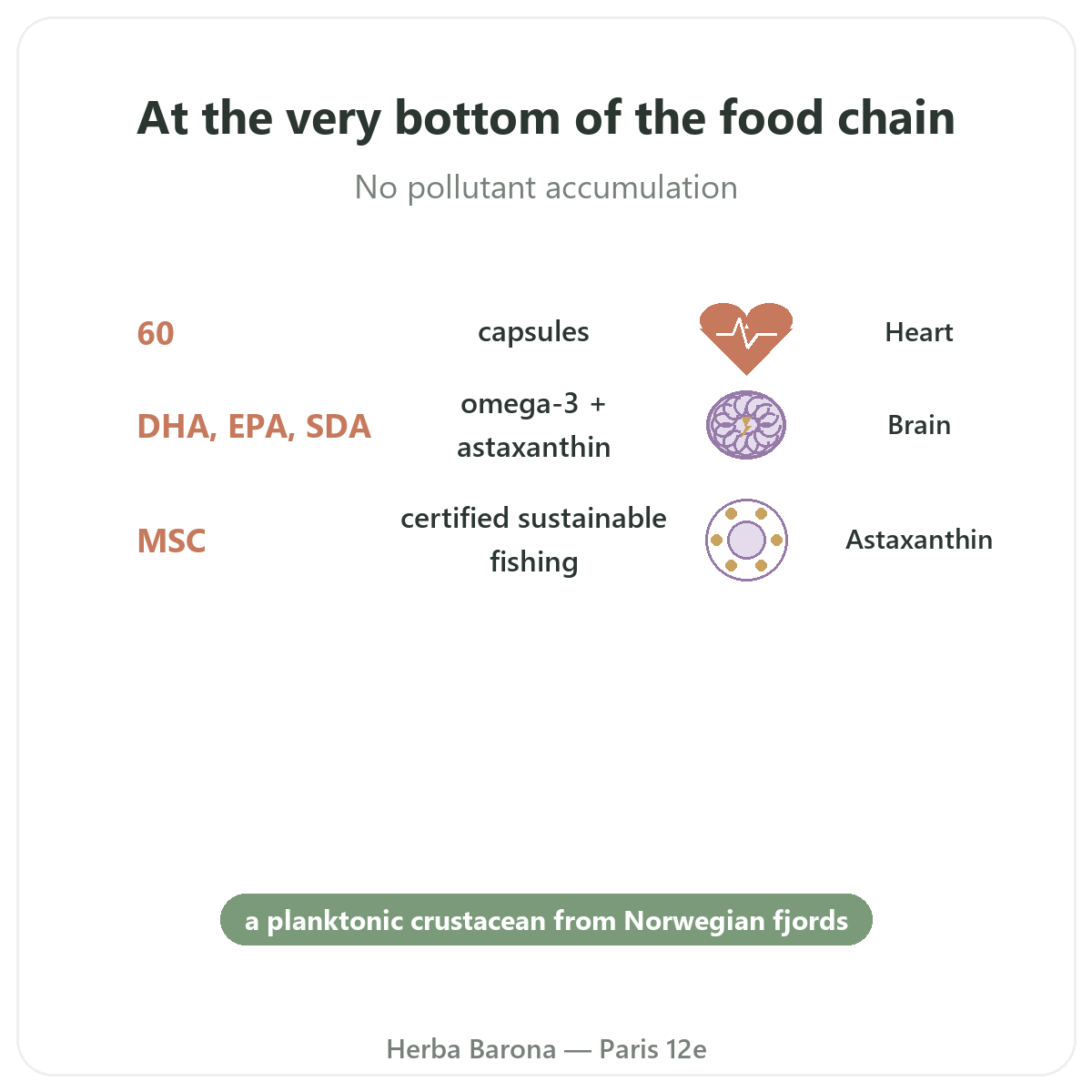Click the 'capsules' text

point(534,332)
